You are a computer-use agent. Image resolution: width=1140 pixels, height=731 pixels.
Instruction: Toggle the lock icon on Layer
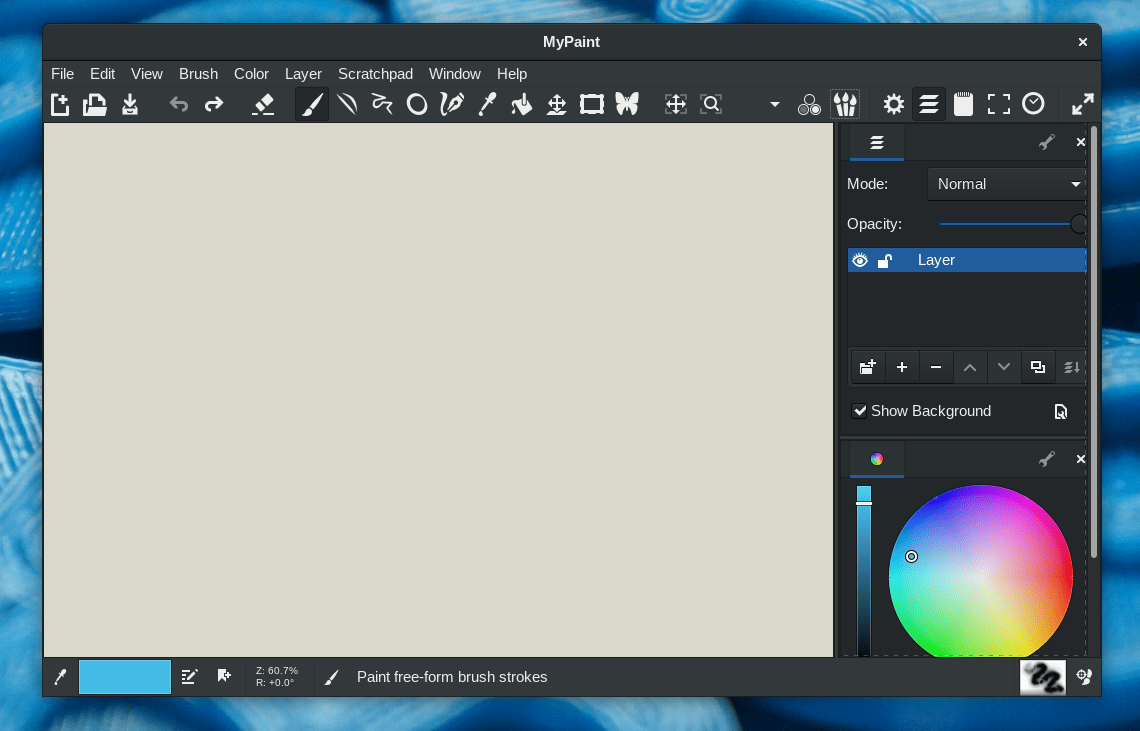tap(885, 260)
